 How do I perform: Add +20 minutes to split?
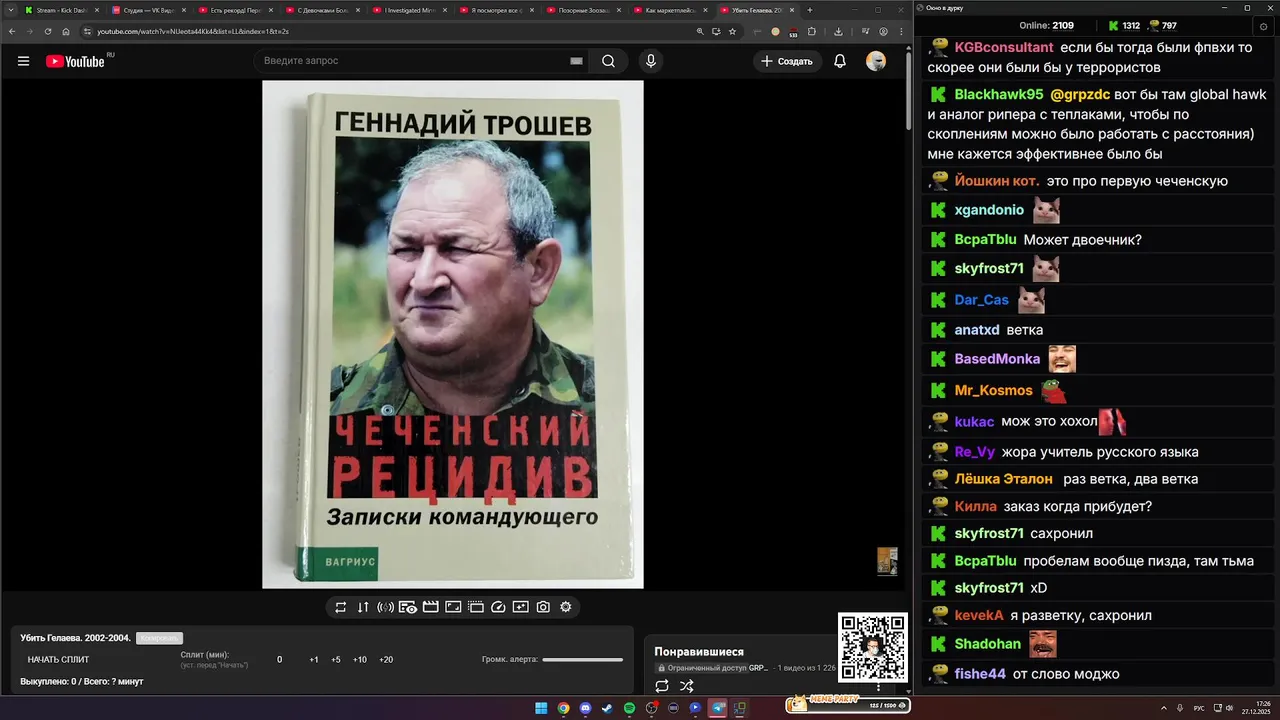(x=386, y=660)
